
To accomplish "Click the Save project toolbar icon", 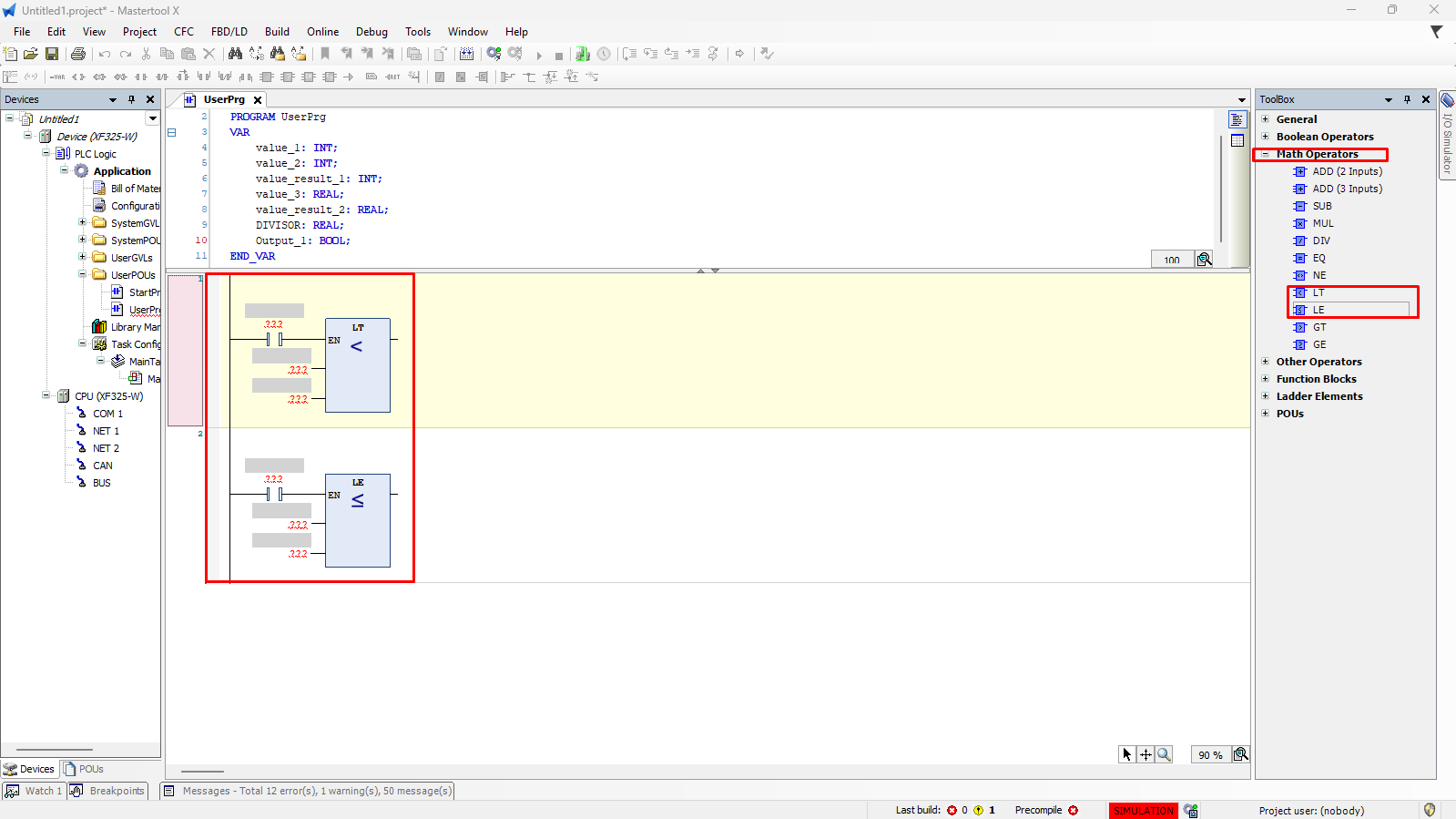I will (52, 54).
